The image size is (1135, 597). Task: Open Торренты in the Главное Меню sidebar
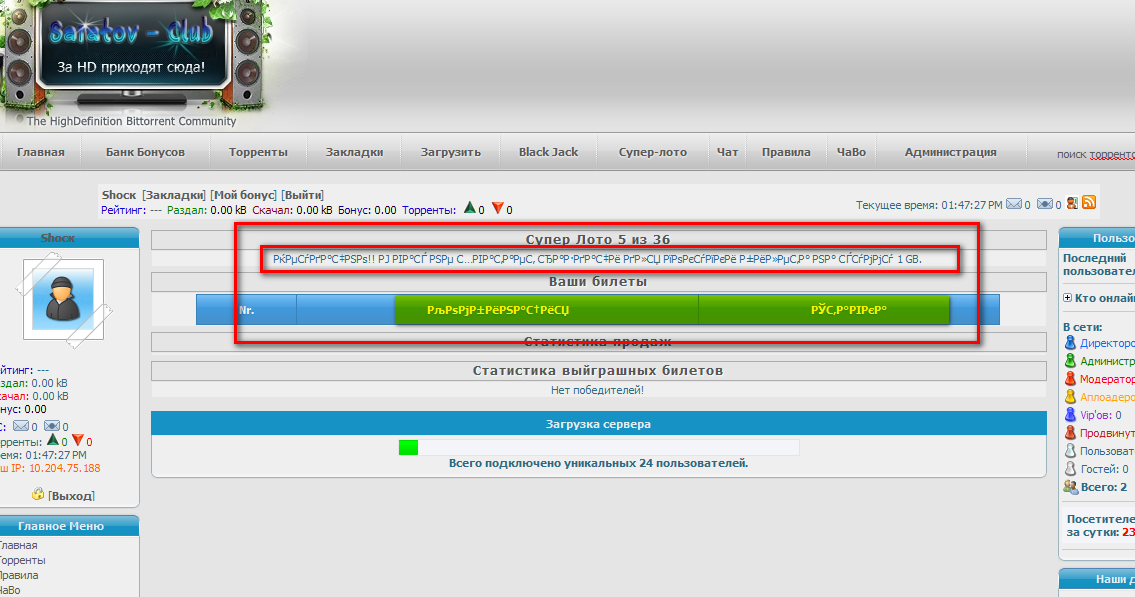(x=22, y=560)
